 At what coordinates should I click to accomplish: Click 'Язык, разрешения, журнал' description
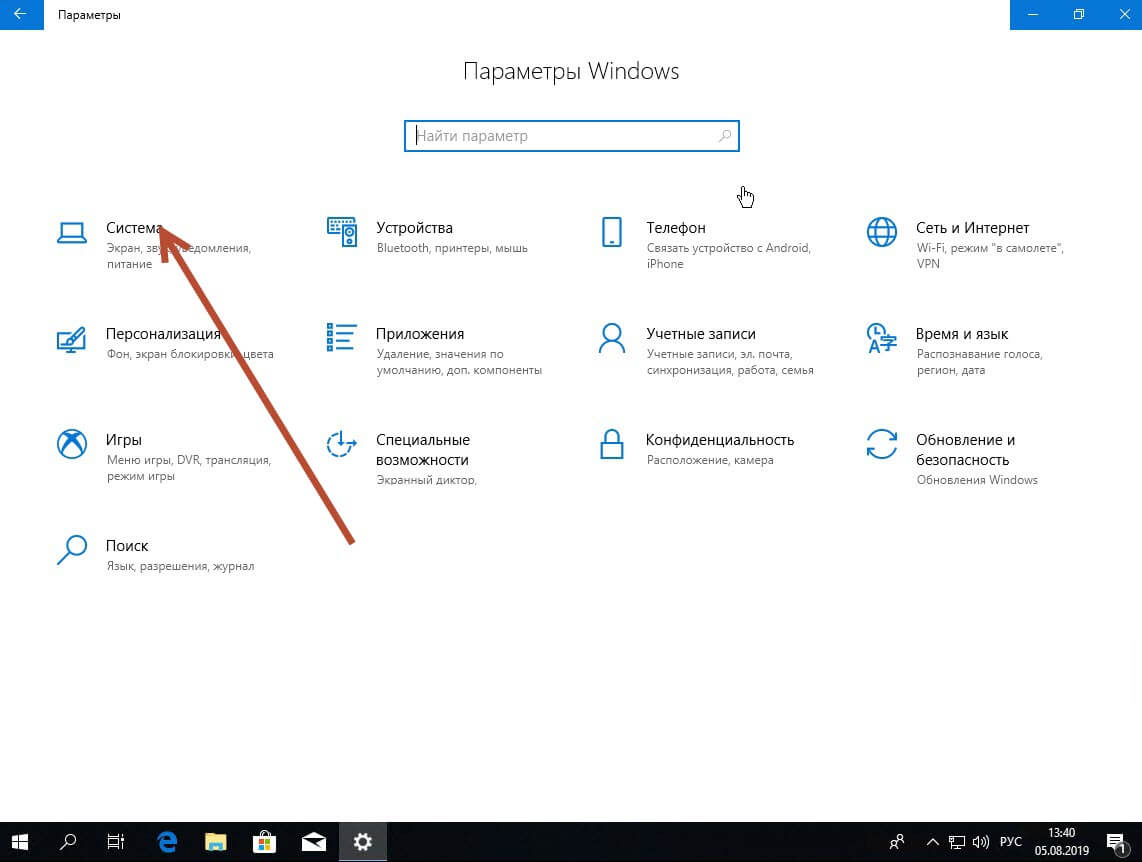pos(180,566)
